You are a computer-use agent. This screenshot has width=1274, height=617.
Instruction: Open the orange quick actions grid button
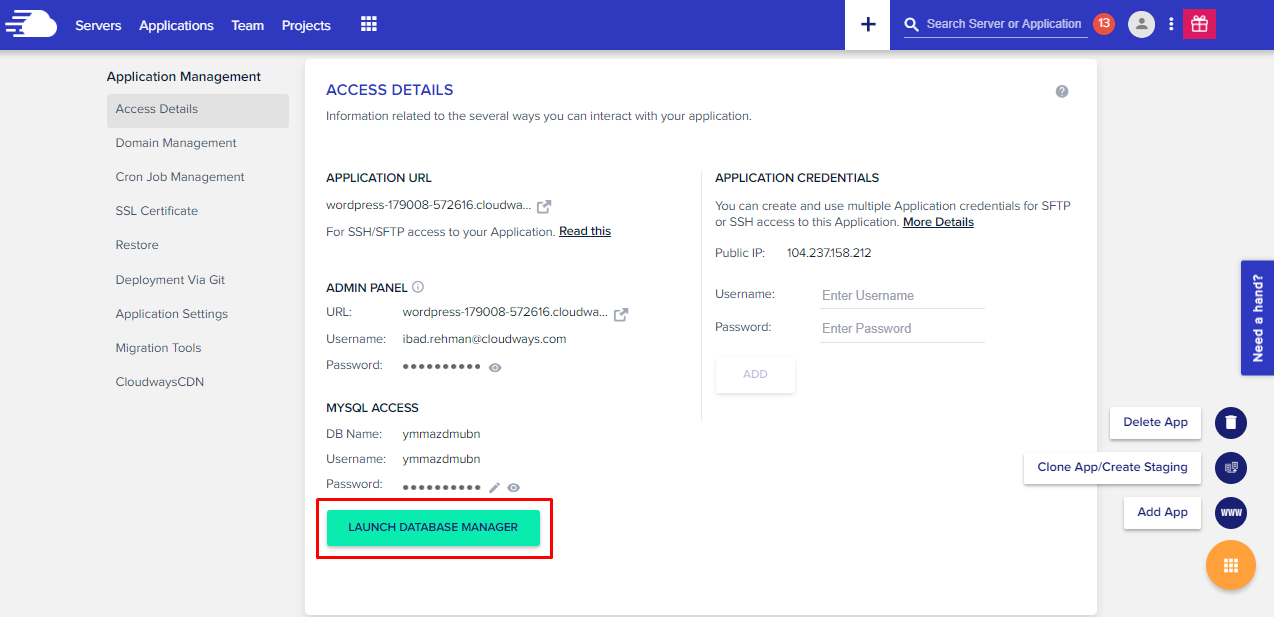[x=1230, y=565]
